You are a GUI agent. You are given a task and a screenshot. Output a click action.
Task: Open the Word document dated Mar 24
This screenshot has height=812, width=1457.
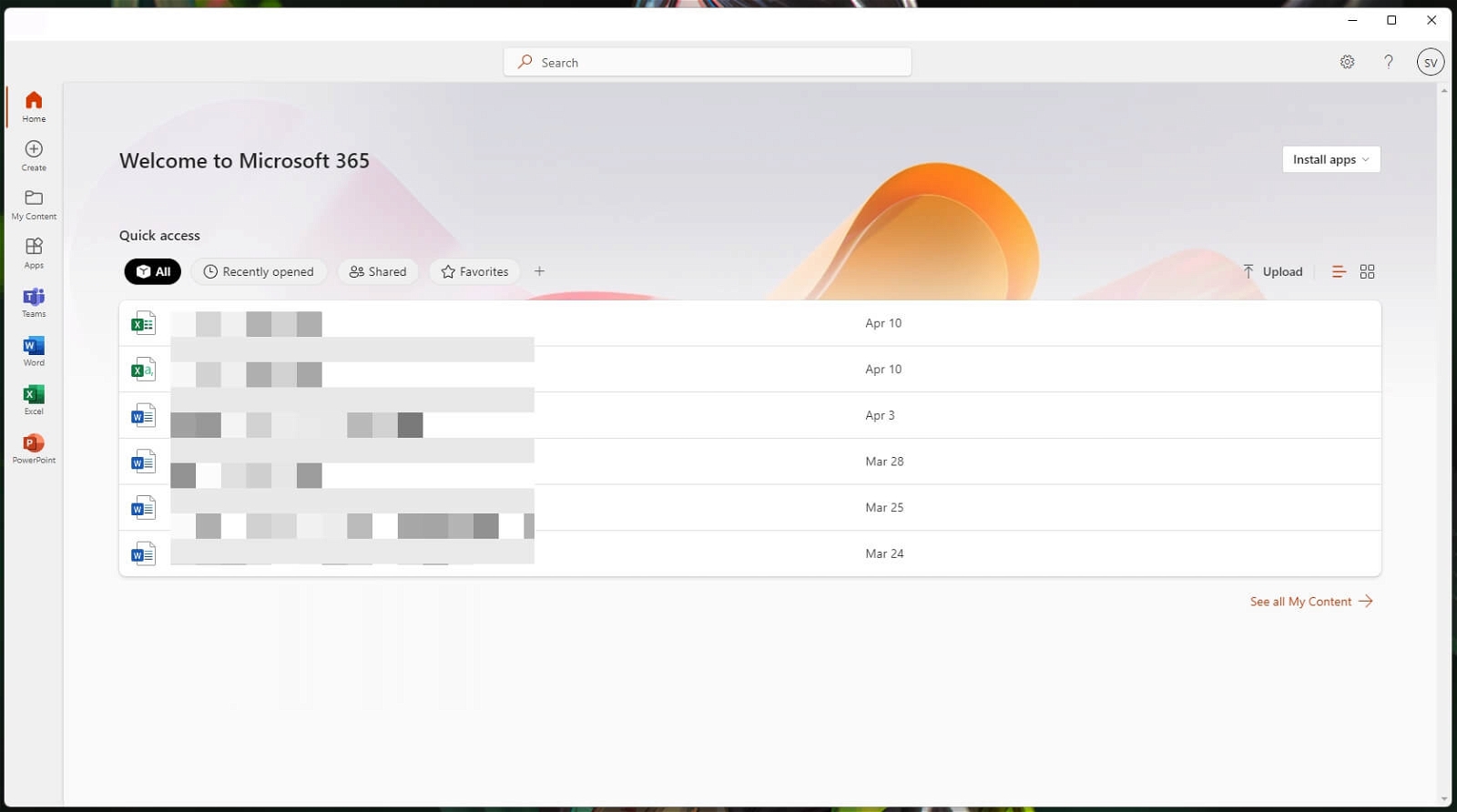[749, 553]
